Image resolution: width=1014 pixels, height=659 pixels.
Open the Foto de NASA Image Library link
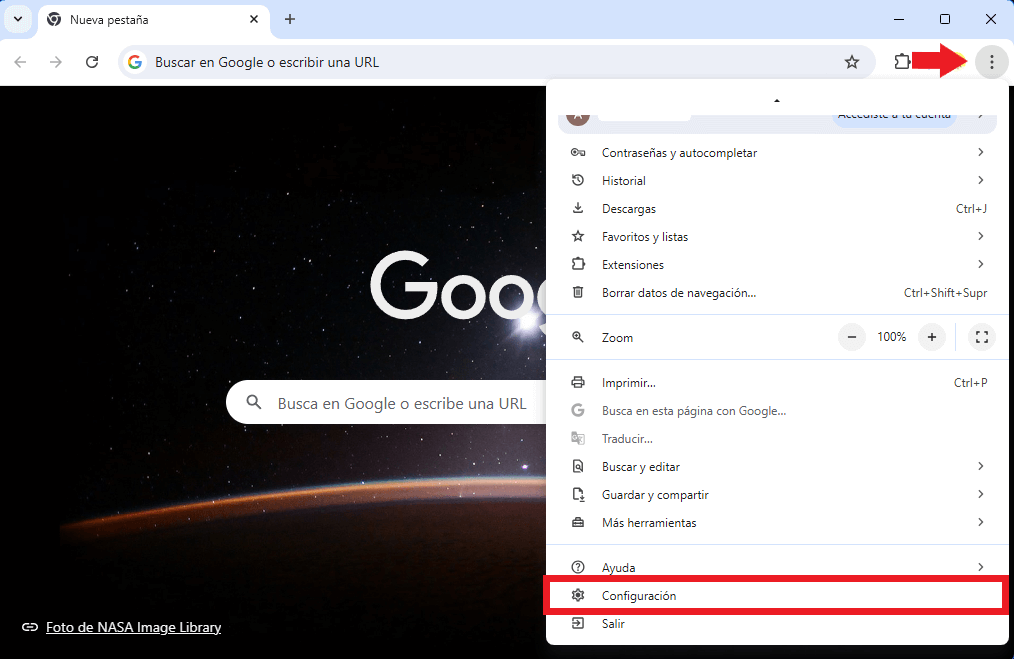click(133, 627)
